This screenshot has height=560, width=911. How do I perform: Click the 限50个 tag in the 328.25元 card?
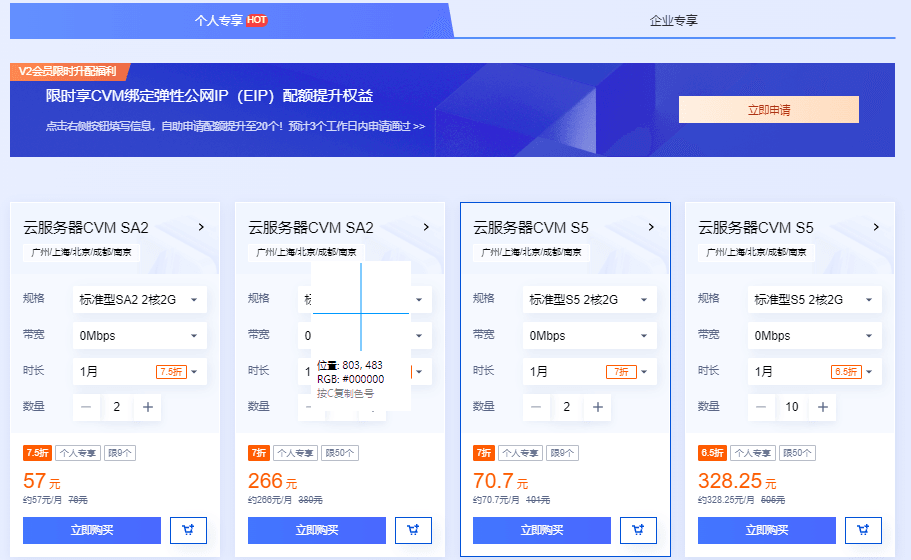(797, 453)
